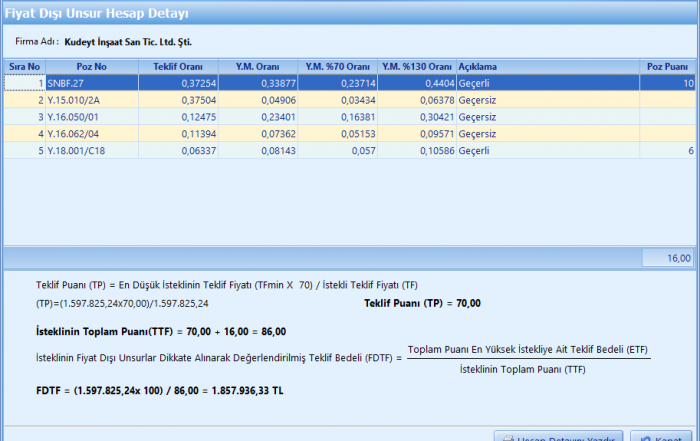The height and width of the screenshot is (441, 700).
Task: Click the Poz Puanı column header
Action: 667,66
